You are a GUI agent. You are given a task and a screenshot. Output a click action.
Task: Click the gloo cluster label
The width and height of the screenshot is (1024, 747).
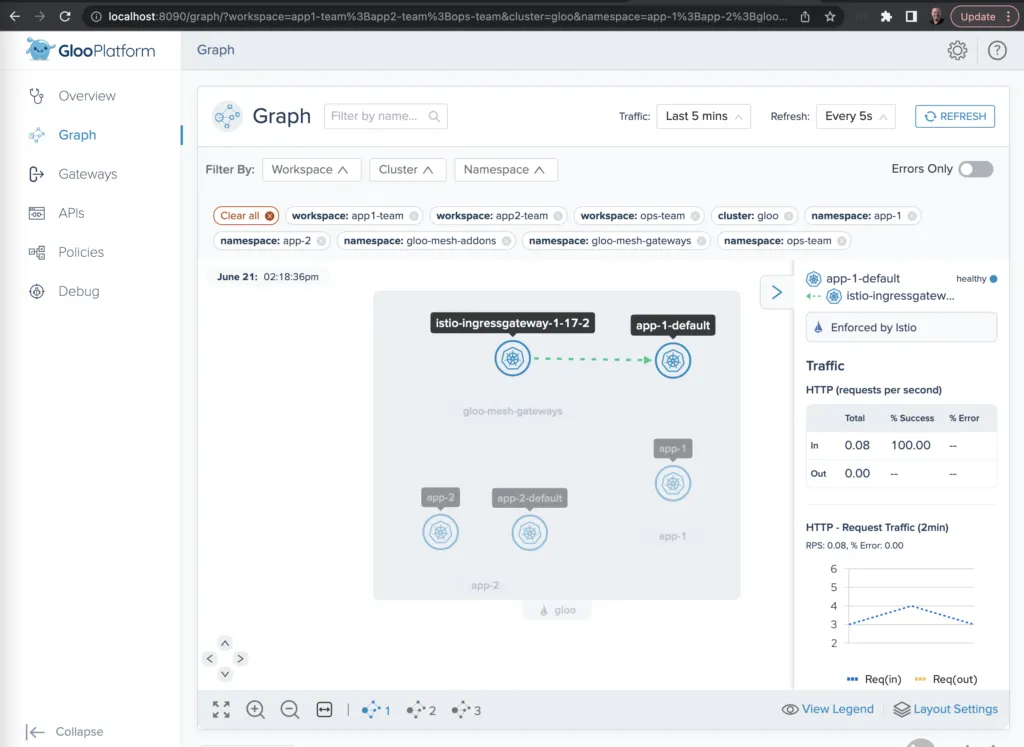[557, 610]
